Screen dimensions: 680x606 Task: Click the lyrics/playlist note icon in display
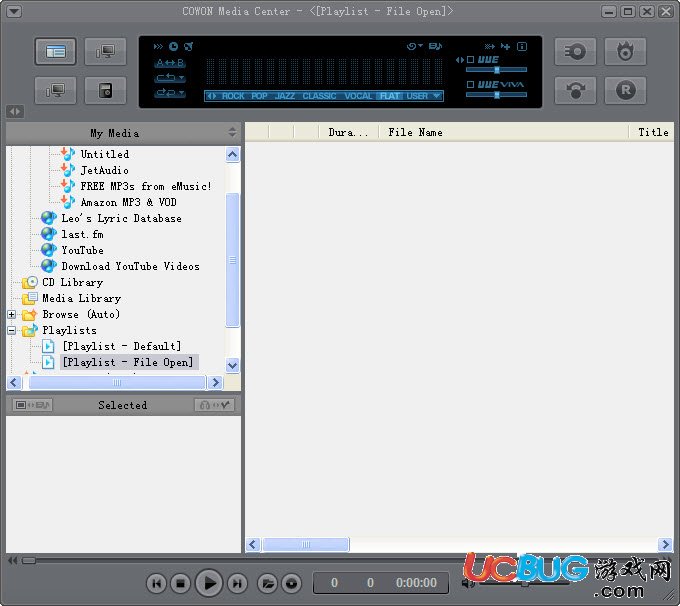pos(435,46)
